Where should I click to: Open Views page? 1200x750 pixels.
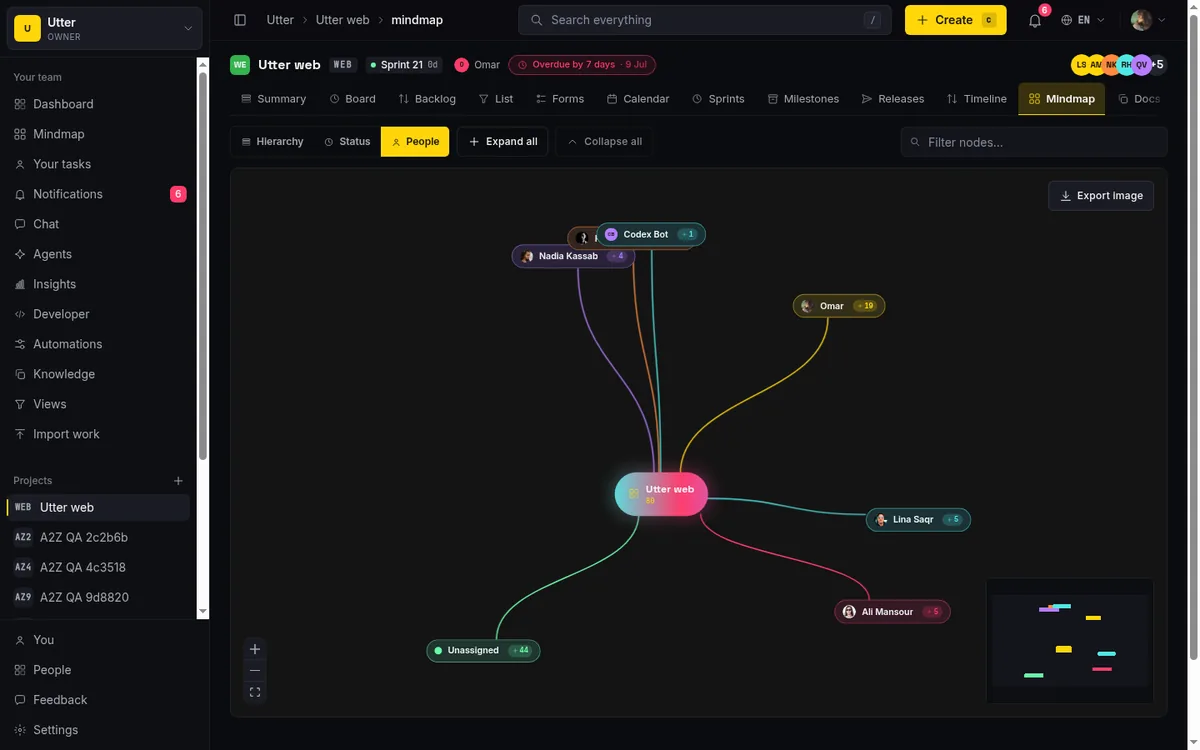pyautogui.click(x=100, y=404)
